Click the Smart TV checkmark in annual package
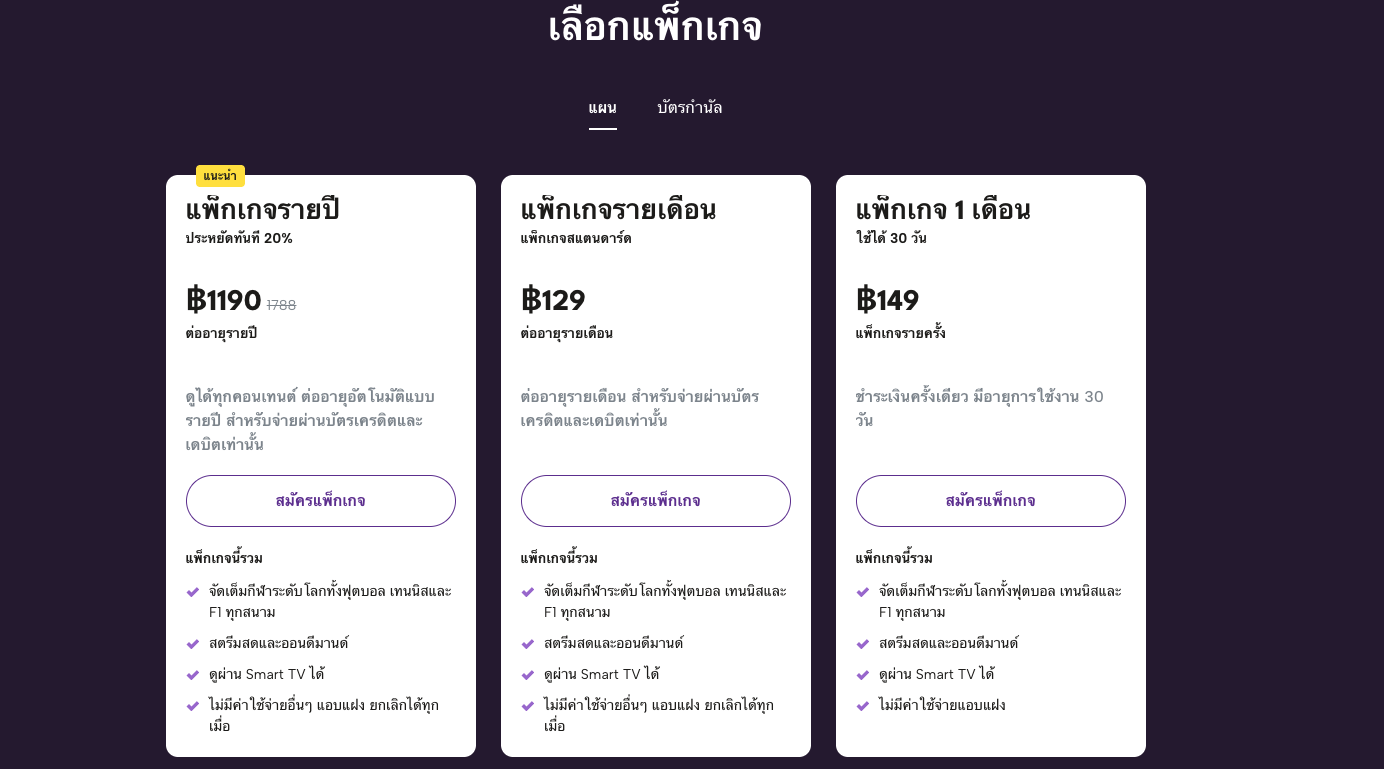The height and width of the screenshot is (769, 1384). tap(193, 675)
